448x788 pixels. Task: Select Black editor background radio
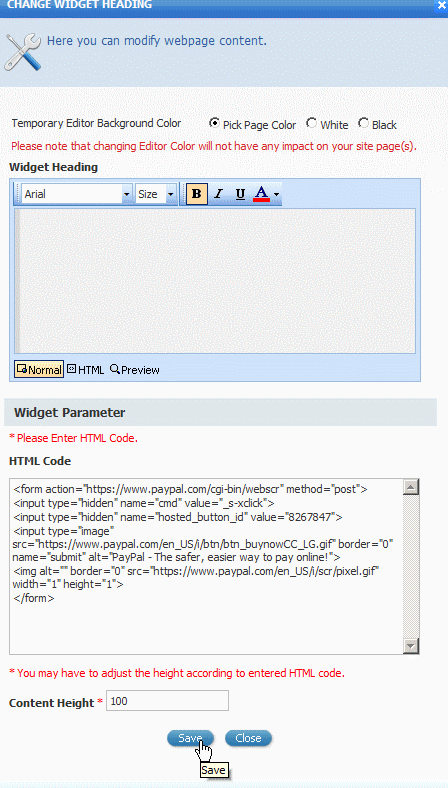363,123
